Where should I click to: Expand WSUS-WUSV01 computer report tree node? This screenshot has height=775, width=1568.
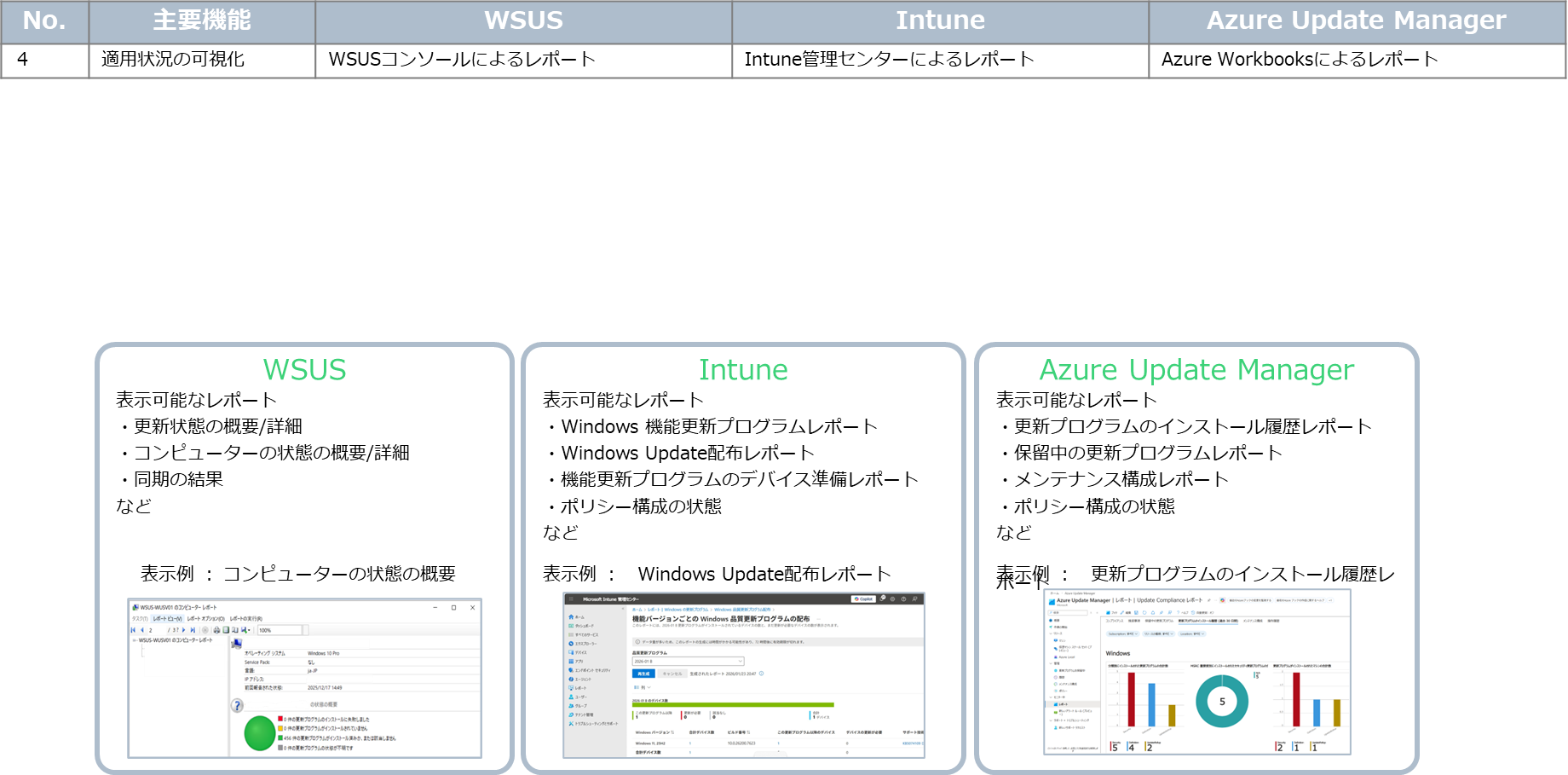[134, 640]
